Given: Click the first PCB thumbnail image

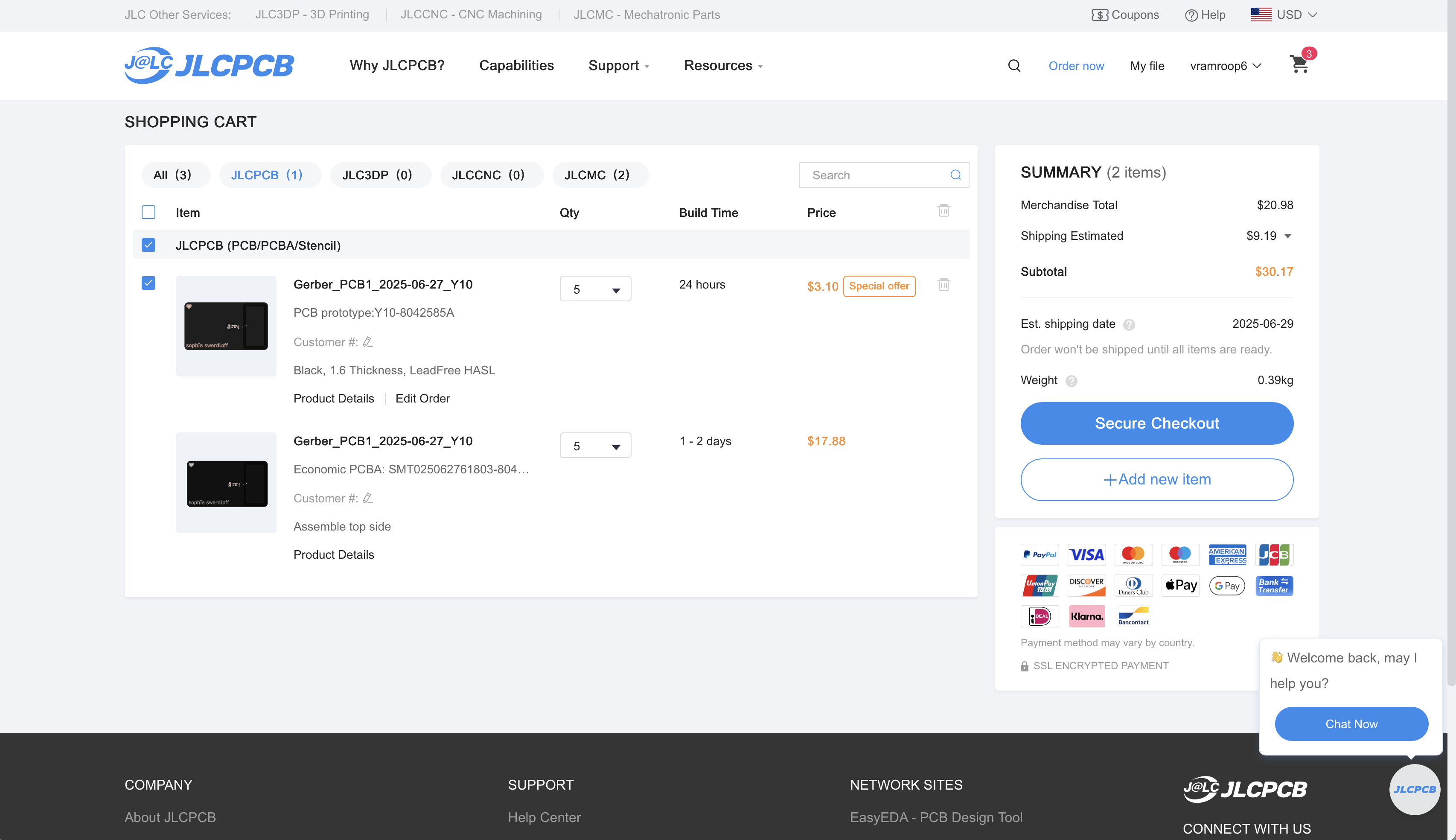Looking at the screenshot, I should (226, 326).
